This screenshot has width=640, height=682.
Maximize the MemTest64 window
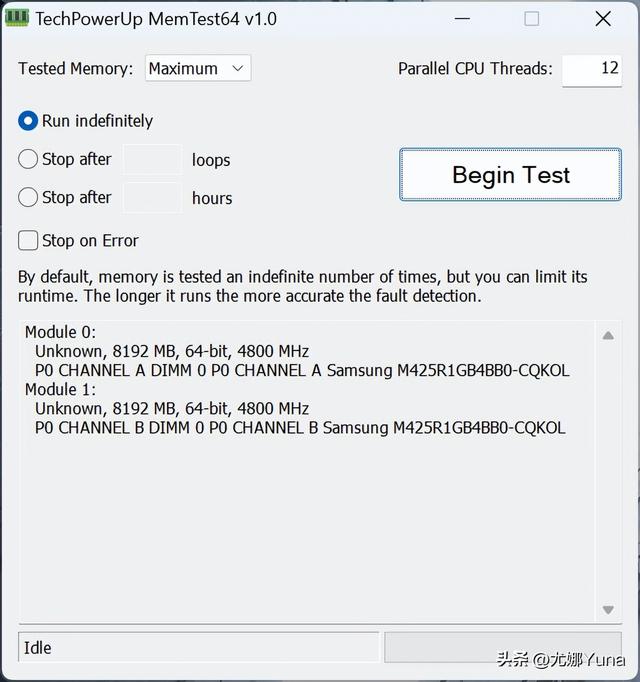pyautogui.click(x=531, y=19)
